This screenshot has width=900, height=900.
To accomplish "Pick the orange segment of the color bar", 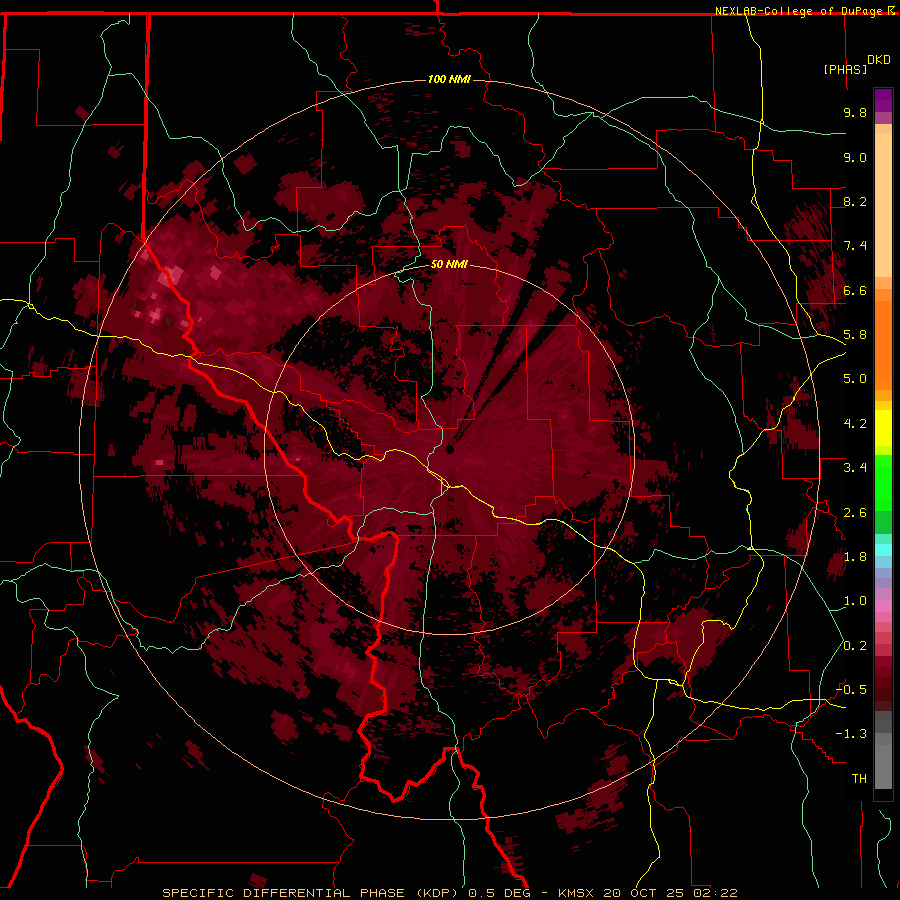I will click(883, 344).
